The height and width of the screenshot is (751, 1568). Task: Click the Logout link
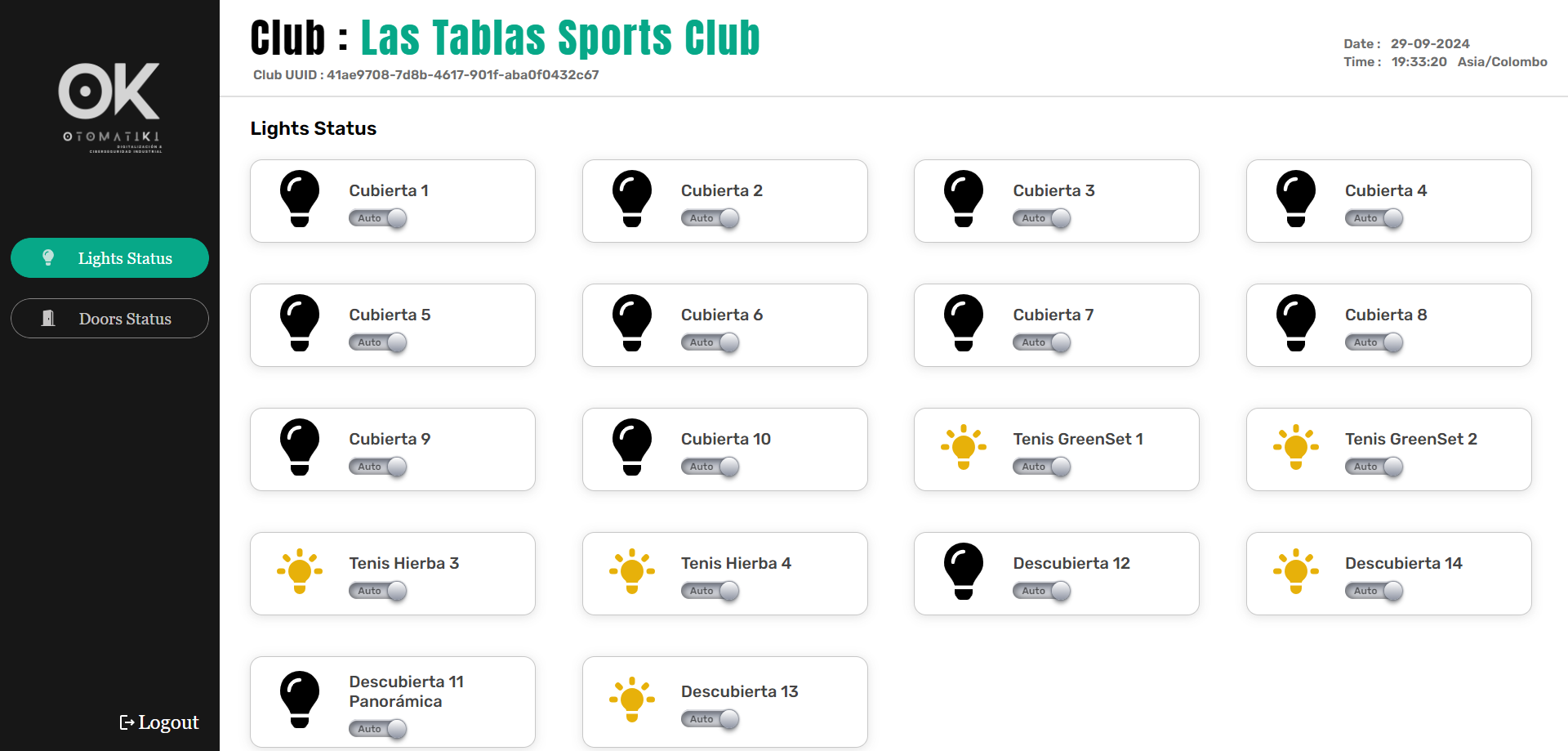pos(159,722)
